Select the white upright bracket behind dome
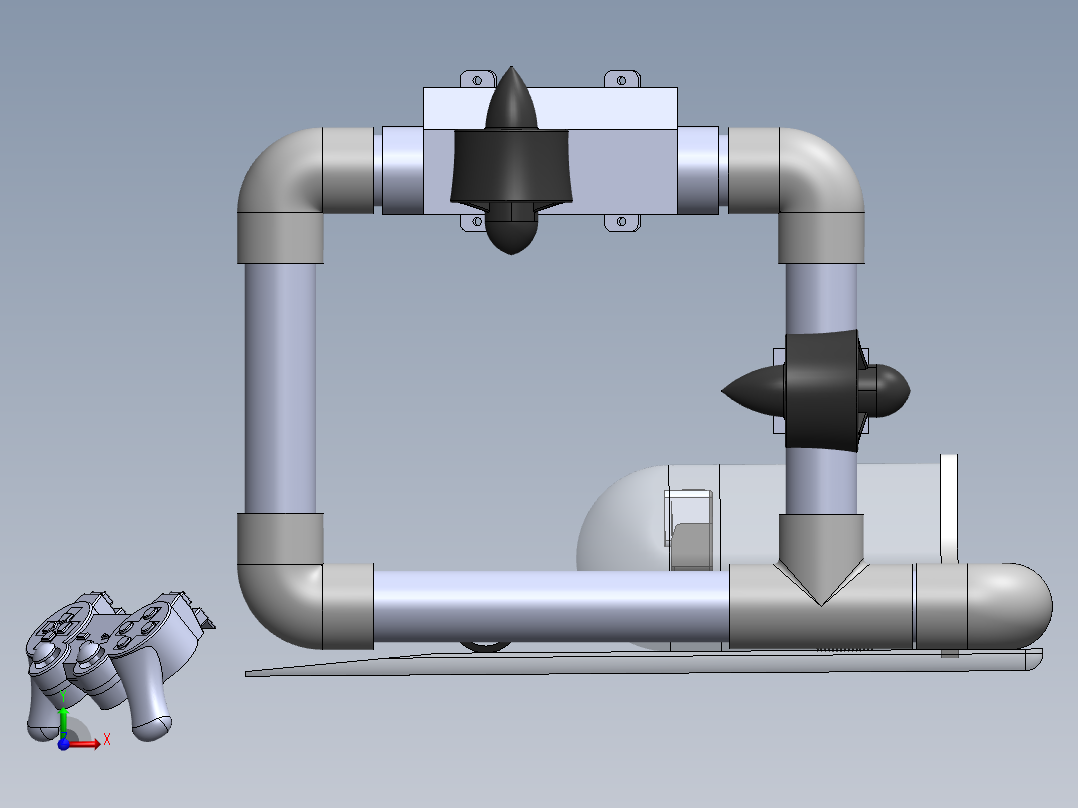Screen dimensions: 1078x808 pyautogui.click(x=949, y=509)
